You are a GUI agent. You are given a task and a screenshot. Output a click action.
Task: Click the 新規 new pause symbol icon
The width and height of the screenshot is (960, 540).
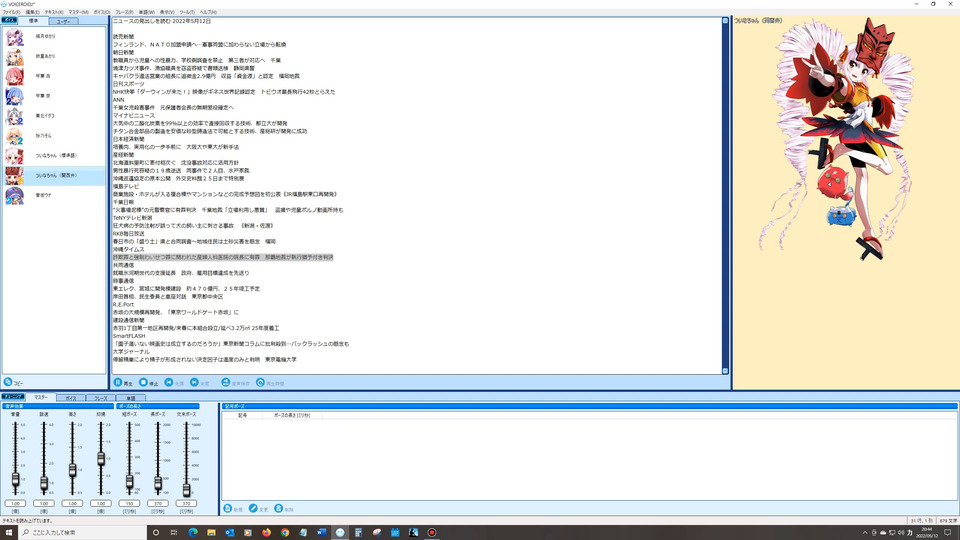pyautogui.click(x=228, y=509)
